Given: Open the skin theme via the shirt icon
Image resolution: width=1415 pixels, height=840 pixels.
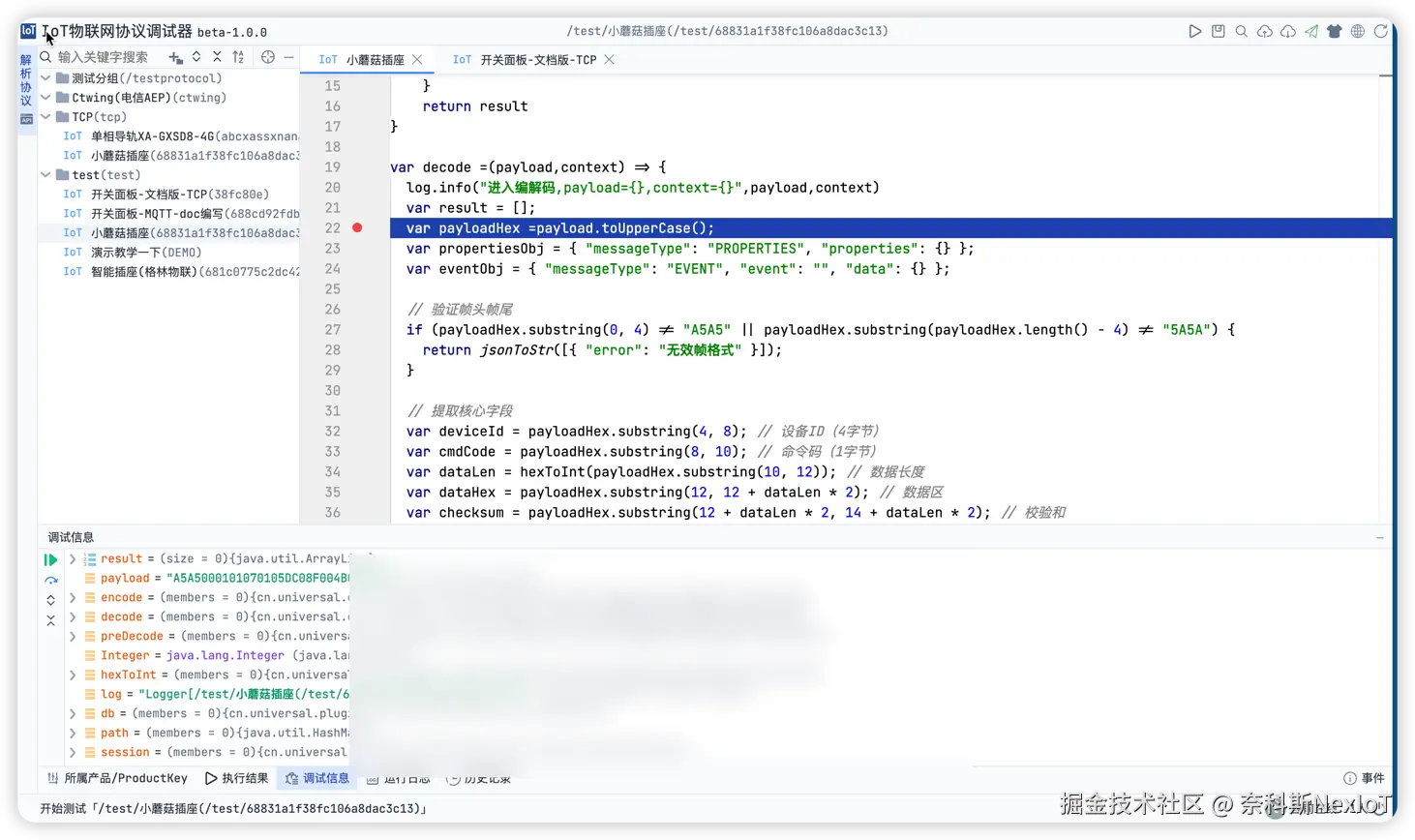Looking at the screenshot, I should 1335,31.
